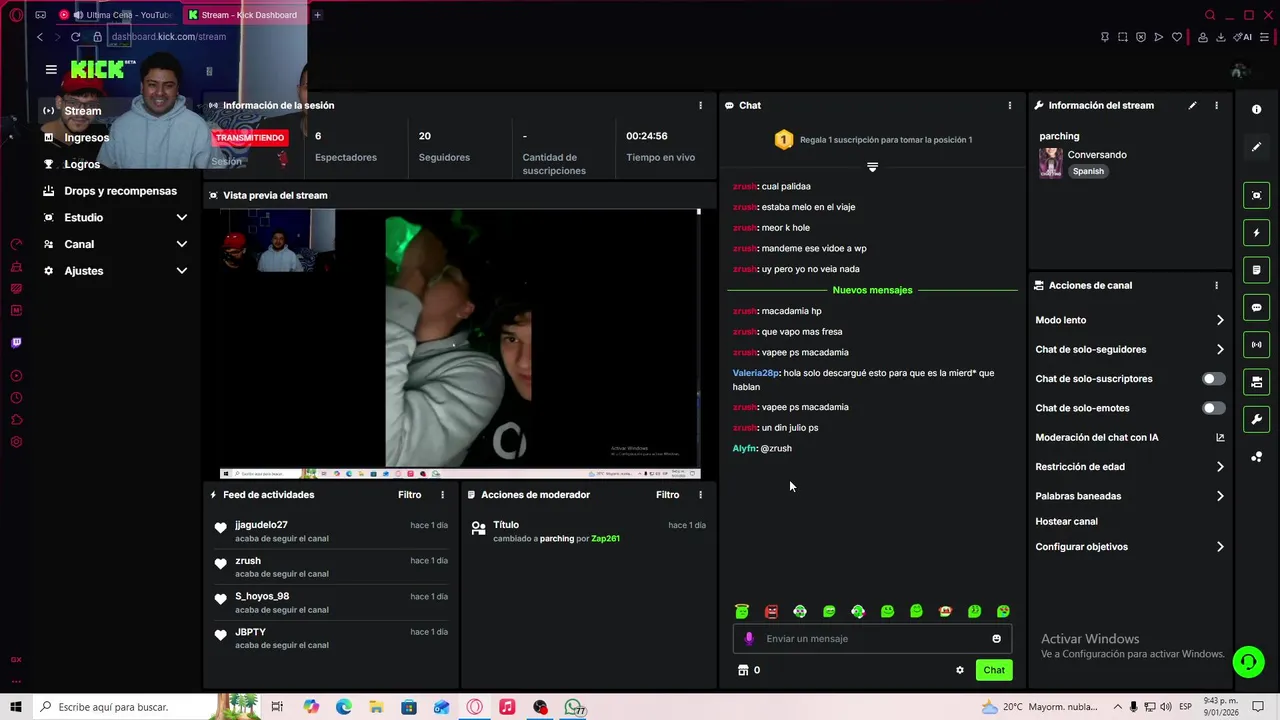Screen dimensions: 1280x720
Task: Open Filtro in Acciones de moderador
Action: (667, 495)
